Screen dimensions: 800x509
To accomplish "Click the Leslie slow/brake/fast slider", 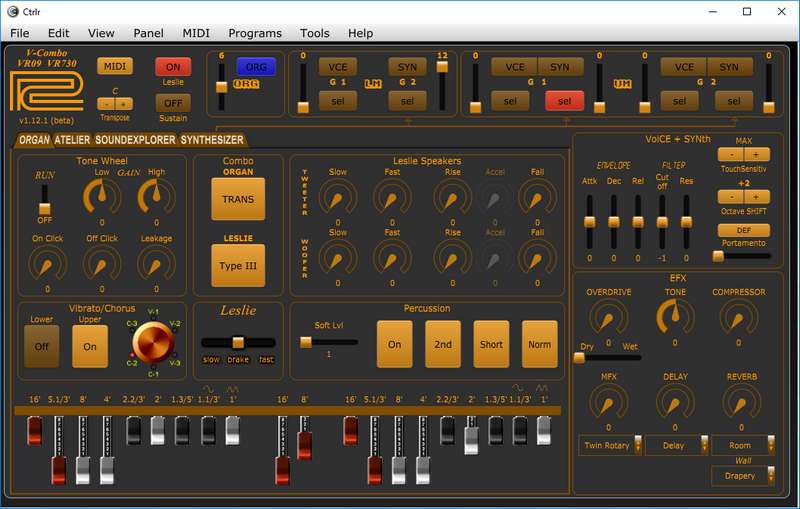I will pos(238,342).
